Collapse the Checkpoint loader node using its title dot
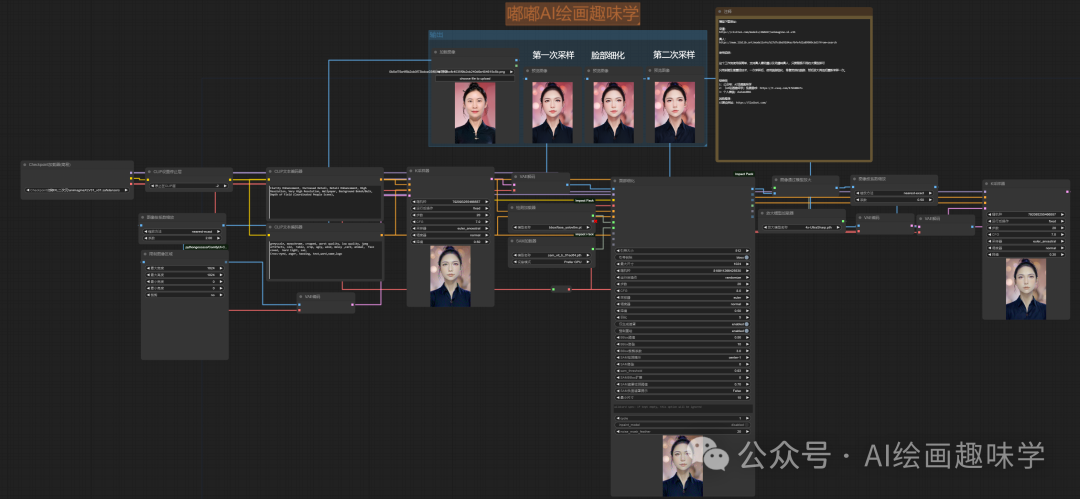The height and width of the screenshot is (499, 1080). point(24,165)
